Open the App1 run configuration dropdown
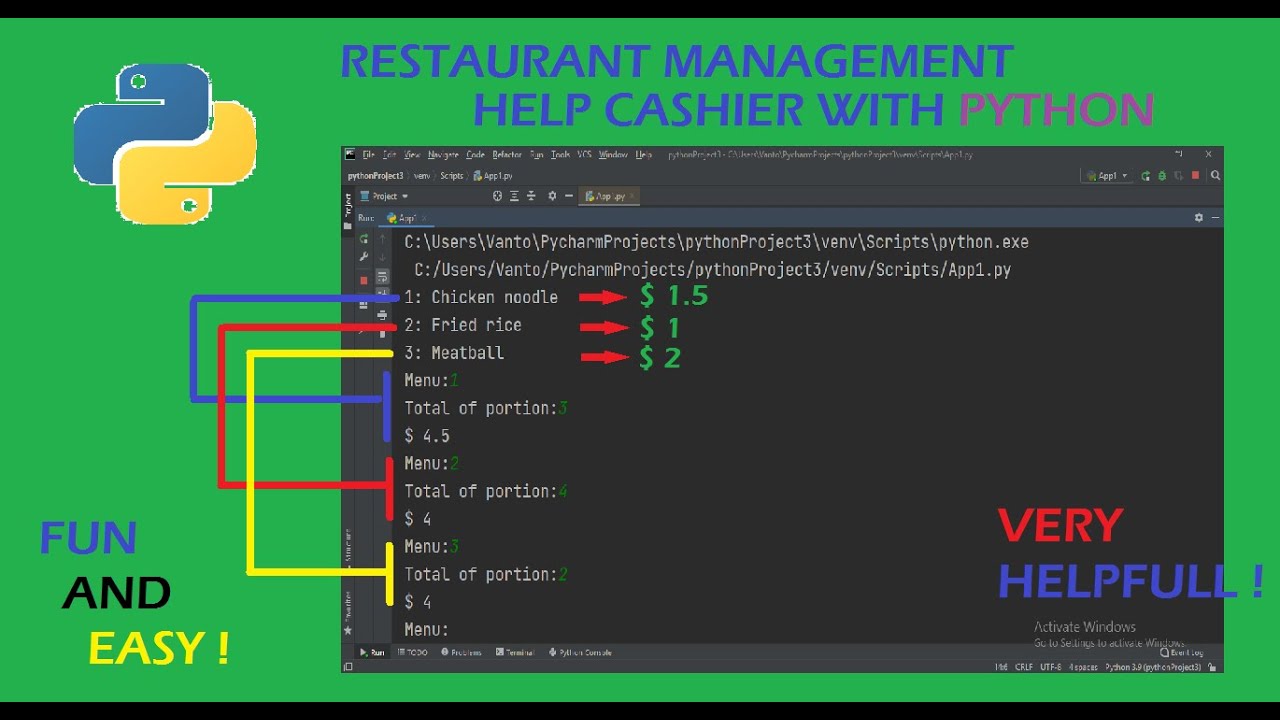The image size is (1280, 720). 1107,176
